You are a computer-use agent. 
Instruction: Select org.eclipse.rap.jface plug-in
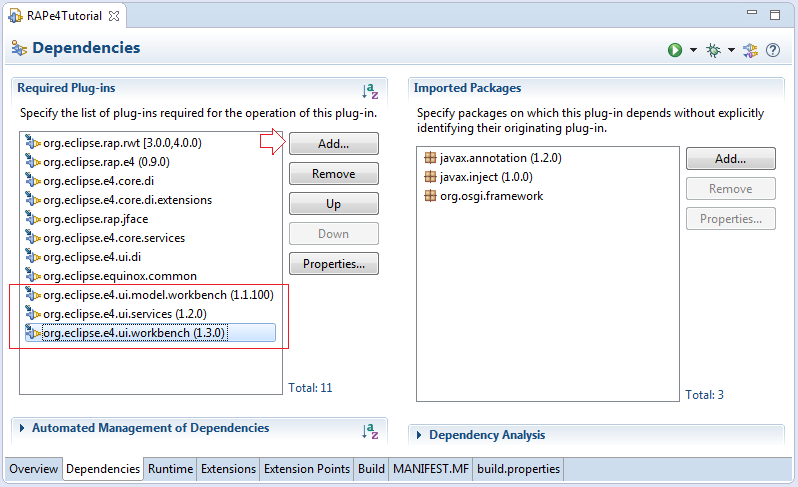96,219
